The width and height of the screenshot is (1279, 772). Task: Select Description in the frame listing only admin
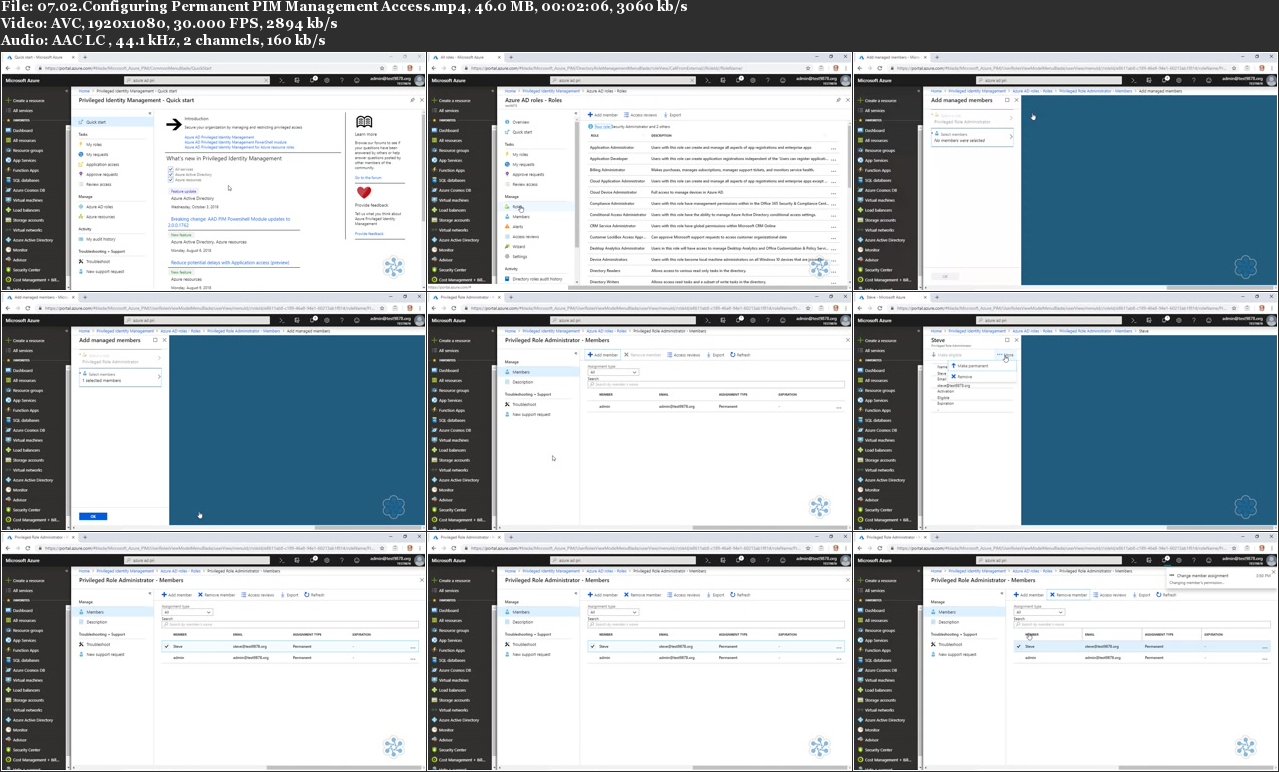522,382
